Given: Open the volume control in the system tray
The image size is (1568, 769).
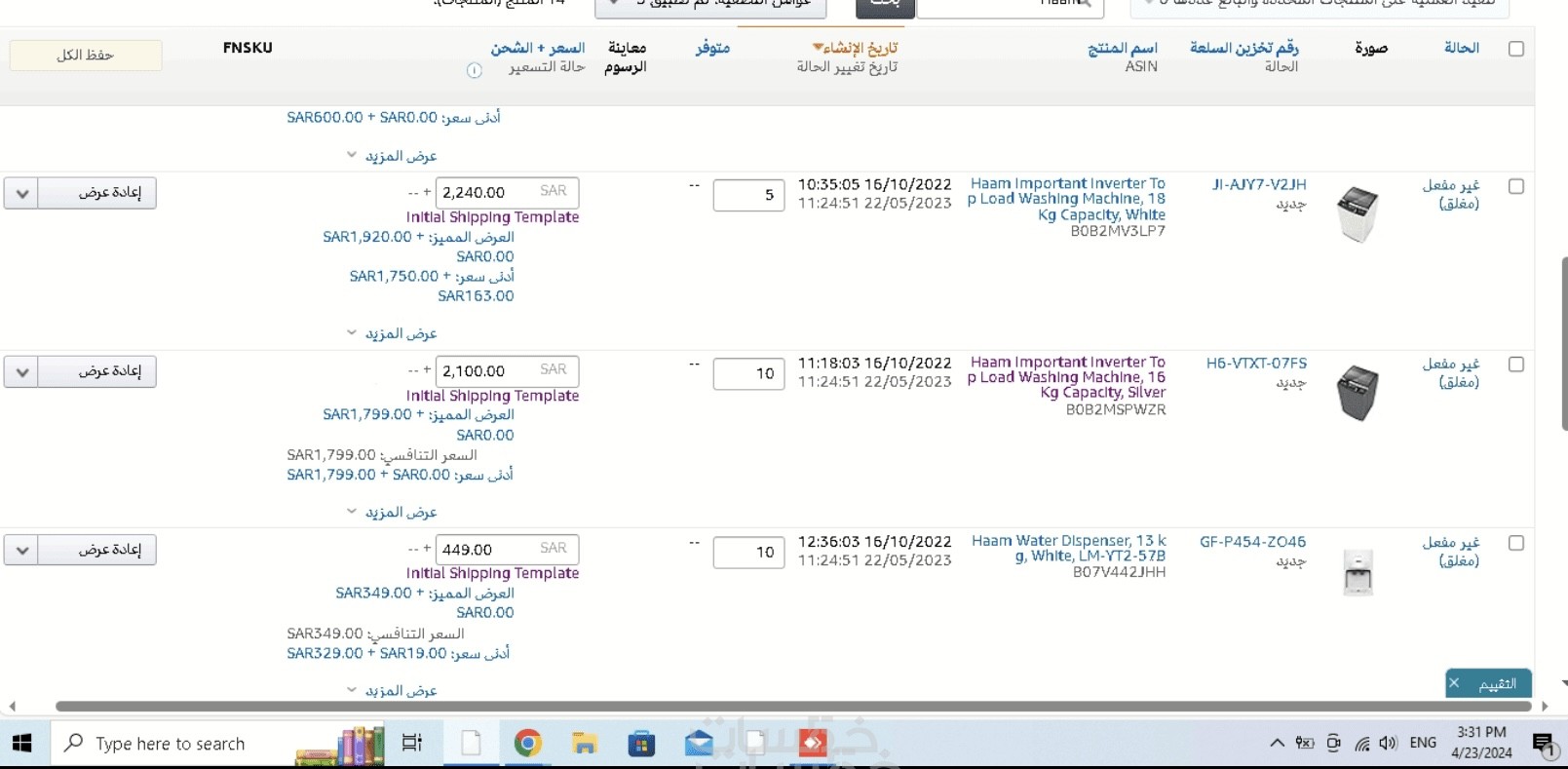Looking at the screenshot, I should [1388, 744].
